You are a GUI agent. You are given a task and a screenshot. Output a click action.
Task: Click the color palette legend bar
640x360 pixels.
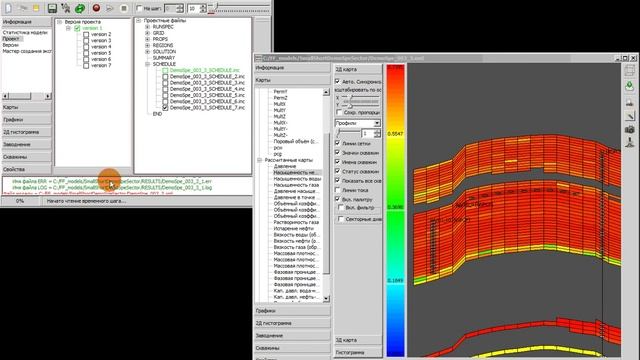395,210
